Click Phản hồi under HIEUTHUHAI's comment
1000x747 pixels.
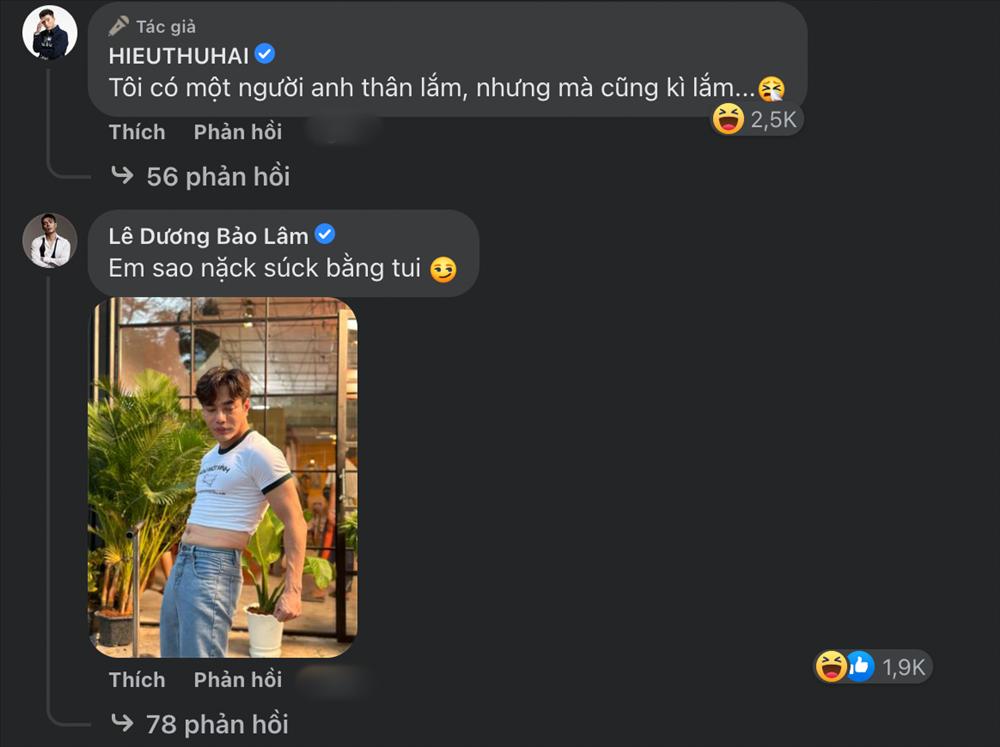coord(237,131)
